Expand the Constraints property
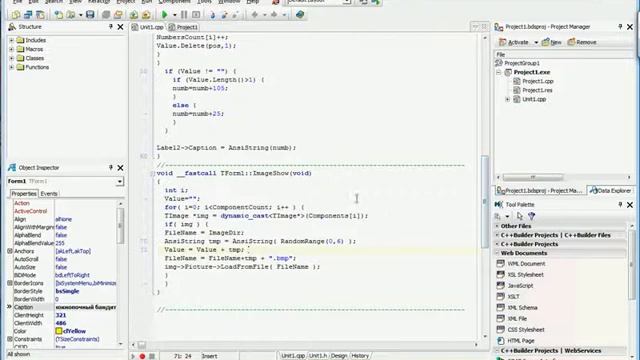This screenshot has height=360, width=640. [x=10, y=339]
